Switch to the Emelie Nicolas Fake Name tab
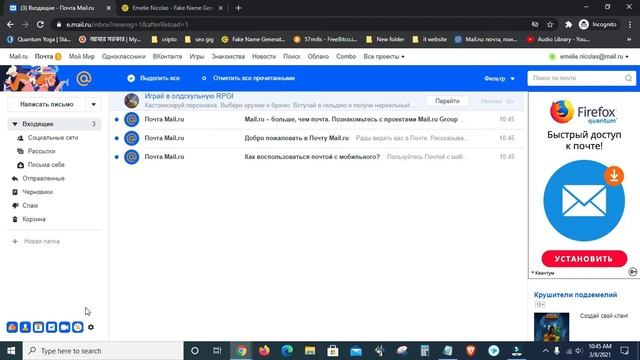 [x=171, y=8]
